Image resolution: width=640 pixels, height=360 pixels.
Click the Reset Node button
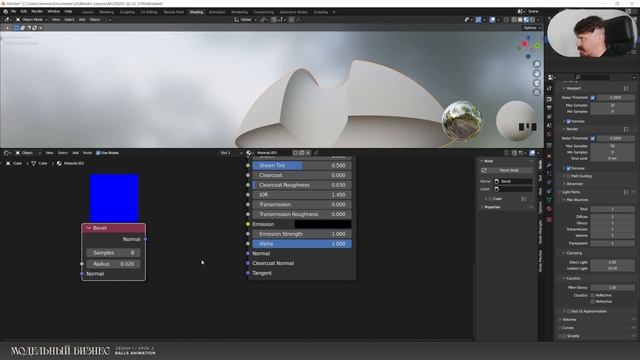point(506,170)
